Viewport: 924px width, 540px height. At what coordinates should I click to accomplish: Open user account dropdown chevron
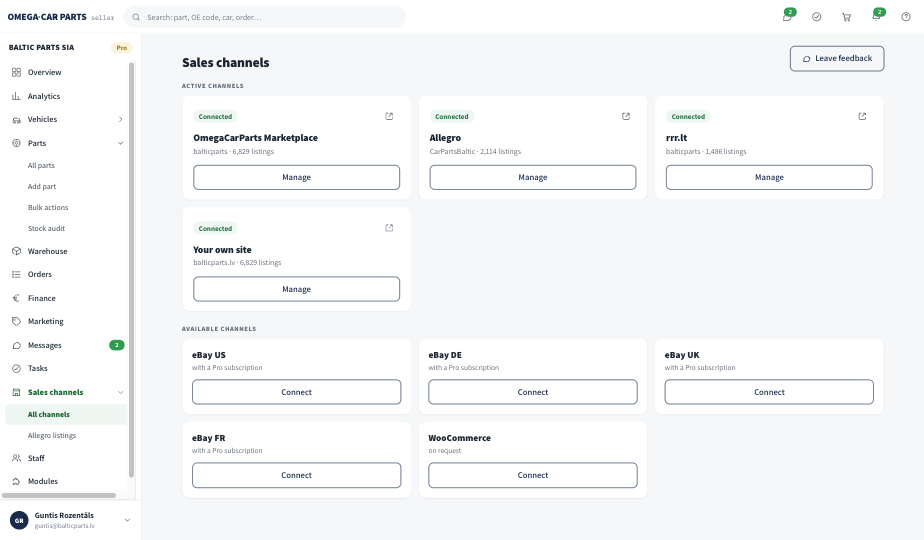(x=127, y=520)
